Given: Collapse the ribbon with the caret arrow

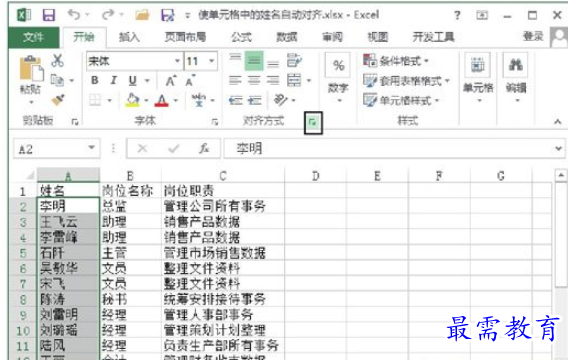Looking at the screenshot, I should click(x=557, y=122).
